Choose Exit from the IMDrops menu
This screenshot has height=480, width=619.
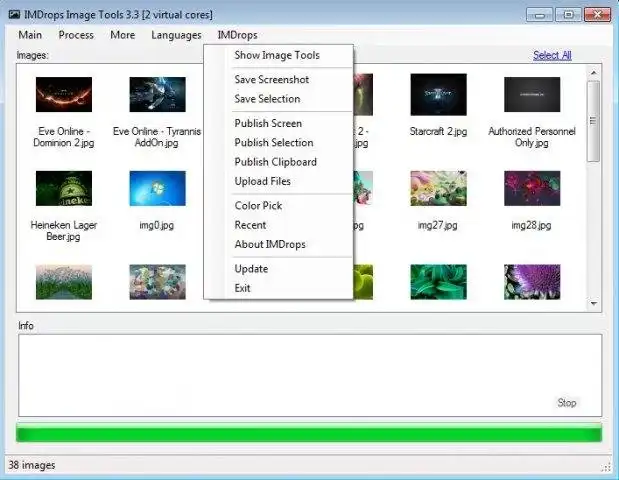(242, 288)
